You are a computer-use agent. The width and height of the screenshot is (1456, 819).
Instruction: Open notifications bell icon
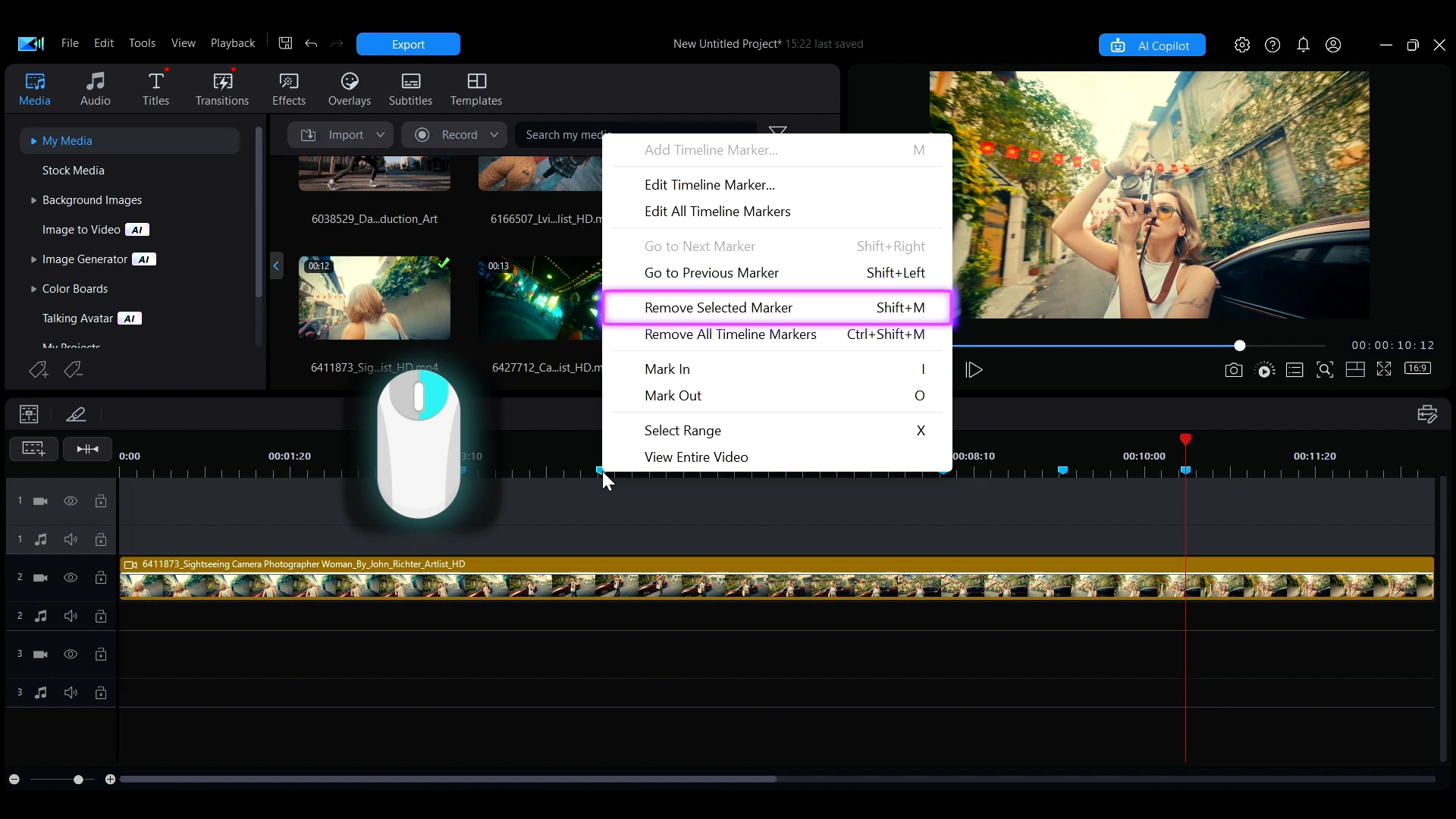click(1303, 45)
